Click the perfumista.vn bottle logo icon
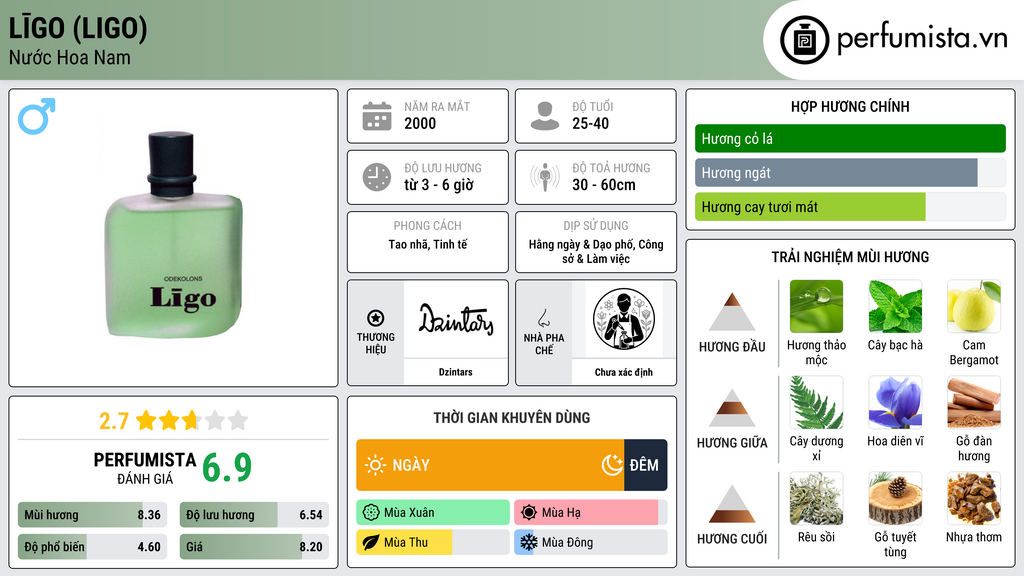Image resolution: width=1024 pixels, height=576 pixels. coord(804,40)
